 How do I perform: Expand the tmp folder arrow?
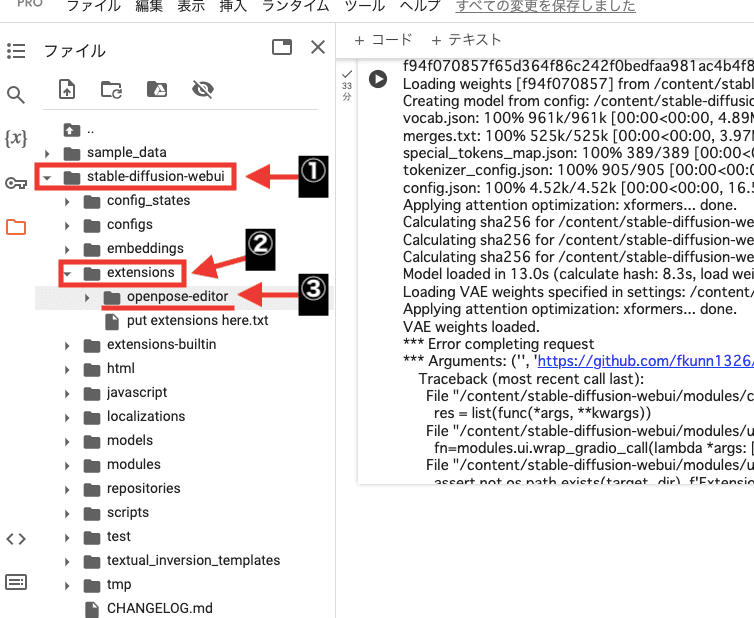click(67, 586)
